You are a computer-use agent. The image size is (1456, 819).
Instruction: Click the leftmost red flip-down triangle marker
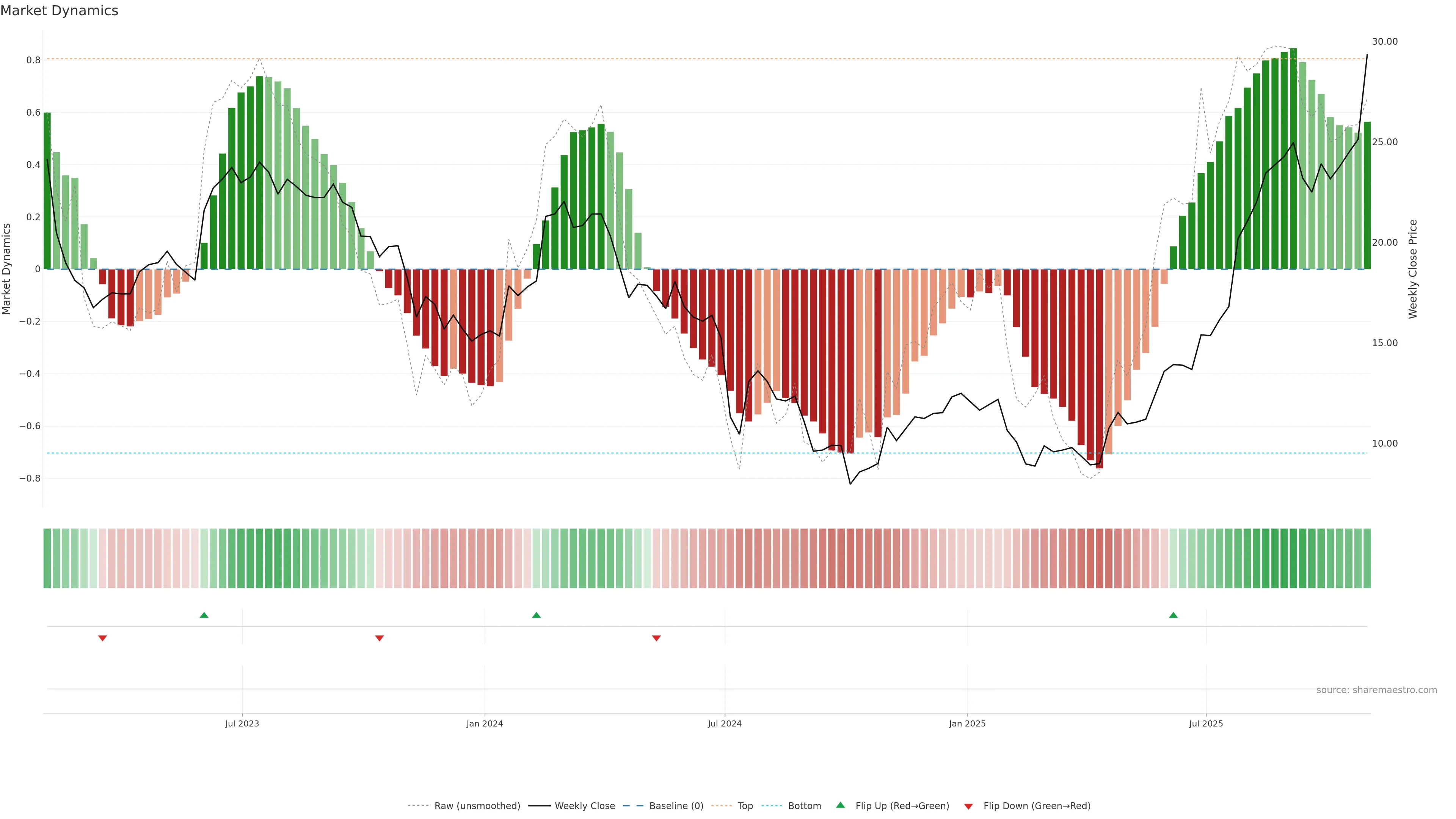(102, 638)
